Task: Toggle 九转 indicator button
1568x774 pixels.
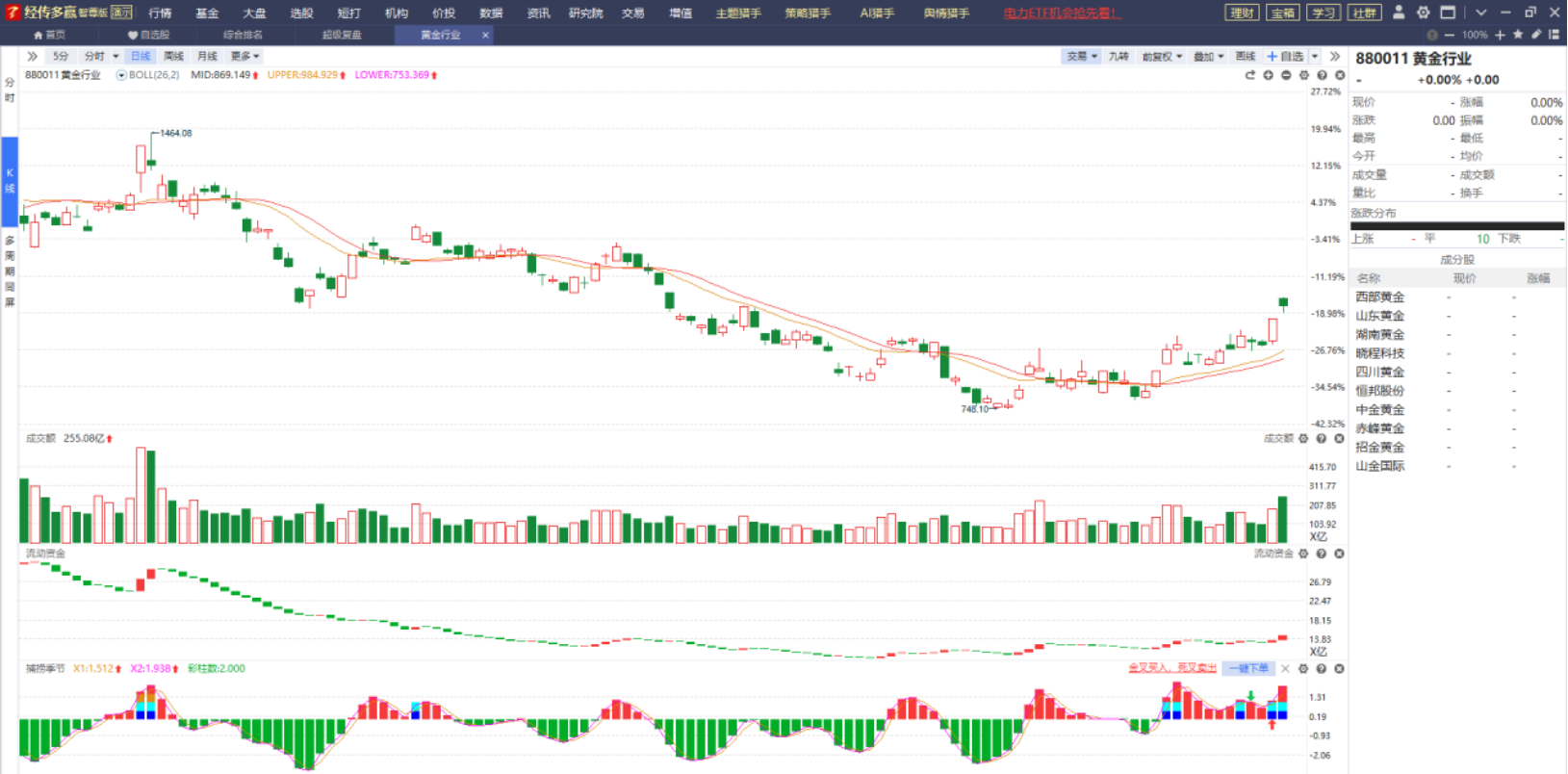Action: [1118, 57]
